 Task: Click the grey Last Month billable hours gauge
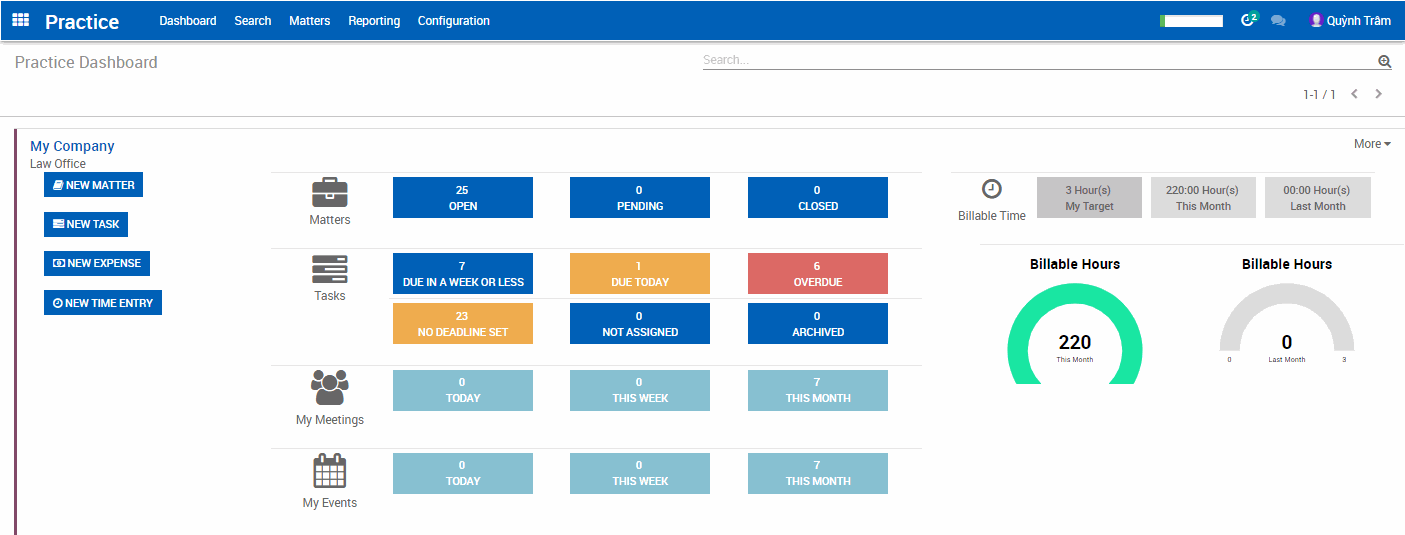(x=1287, y=317)
